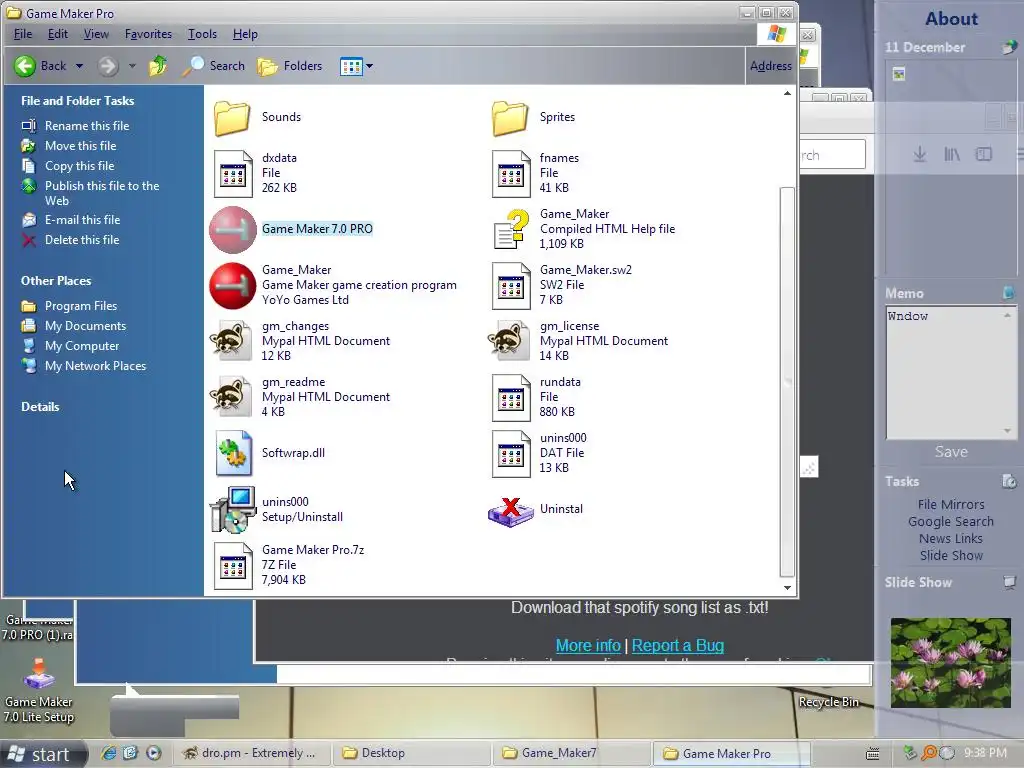The height and width of the screenshot is (768, 1024).
Task: Click the file list vertical scrollbar thumb
Action: (788, 382)
